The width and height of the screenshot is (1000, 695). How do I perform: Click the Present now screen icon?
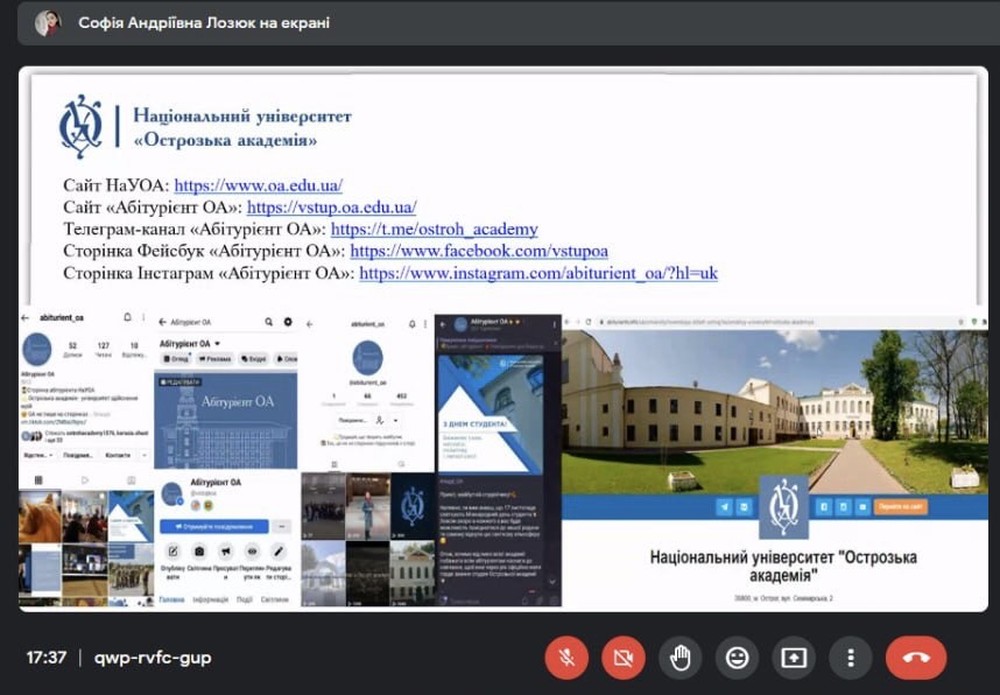[793, 657]
